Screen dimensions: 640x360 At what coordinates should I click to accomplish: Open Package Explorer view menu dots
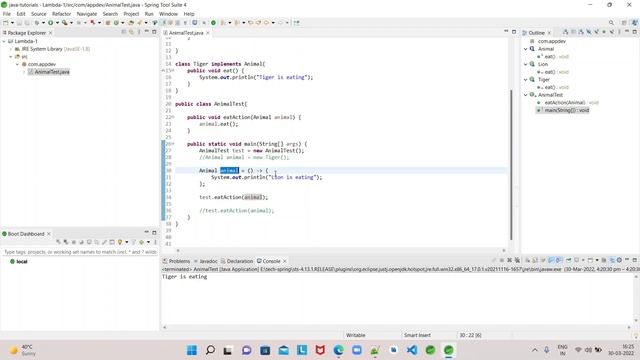click(139, 32)
